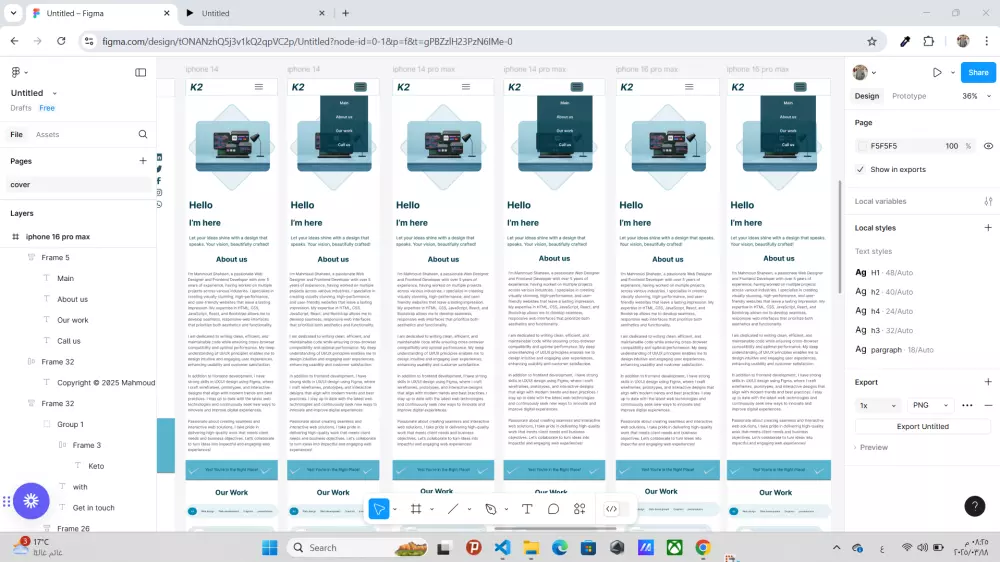Switch to the Assets tab in sidebar
Screen dimensions: 1000x562
(x=47, y=135)
